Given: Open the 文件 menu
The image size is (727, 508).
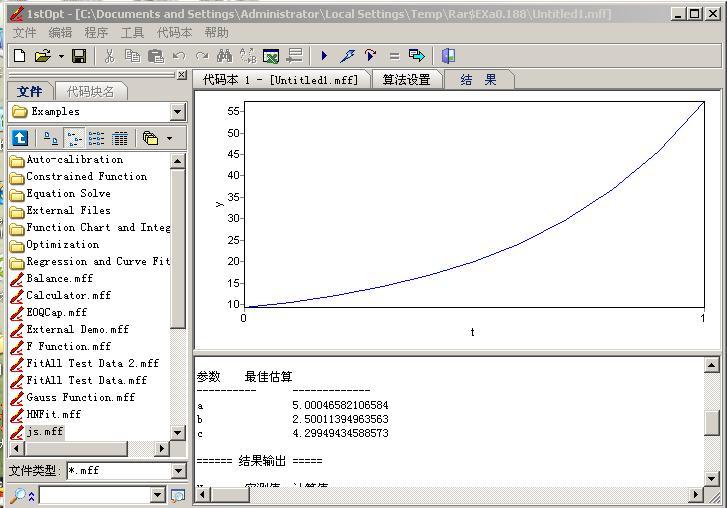Looking at the screenshot, I should (x=24, y=32).
